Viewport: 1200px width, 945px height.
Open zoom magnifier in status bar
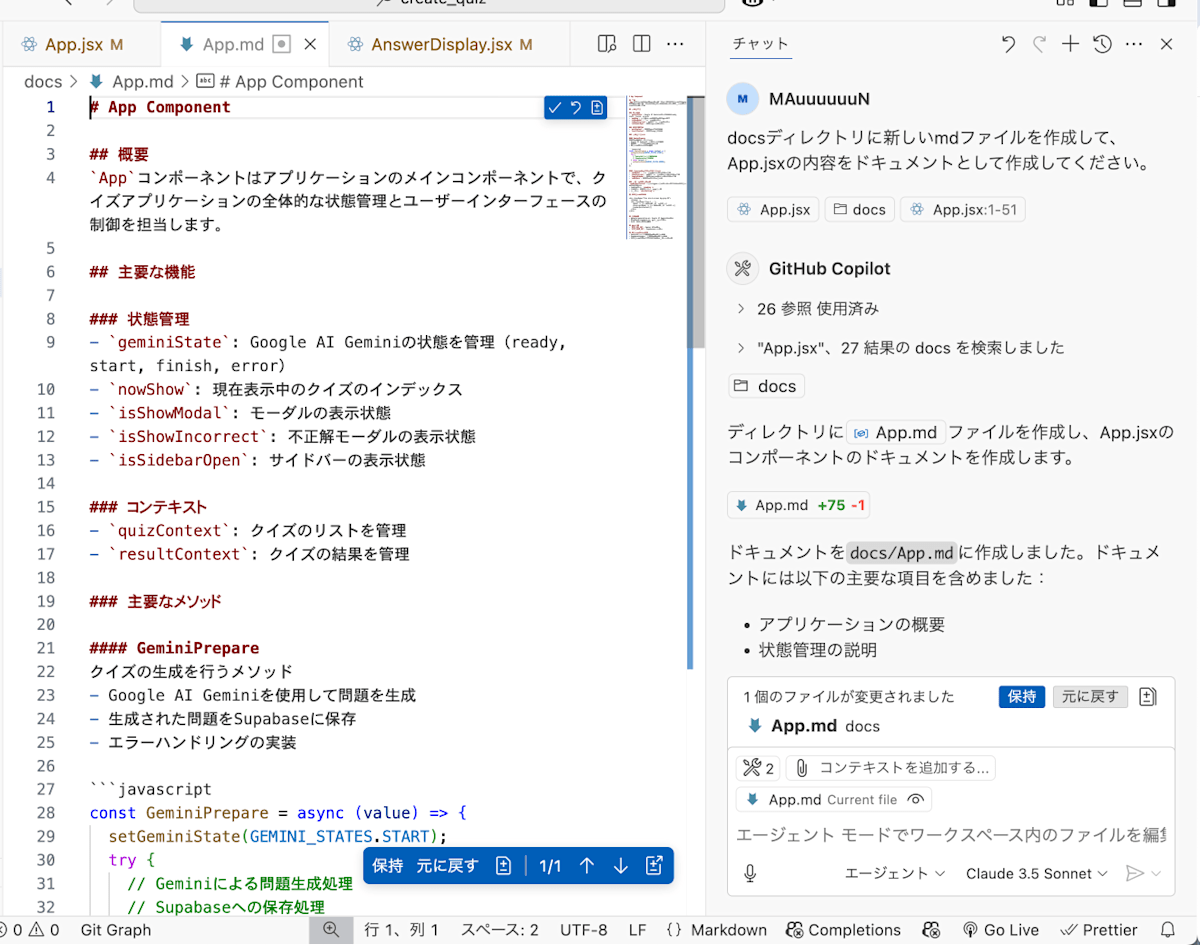pos(331,930)
